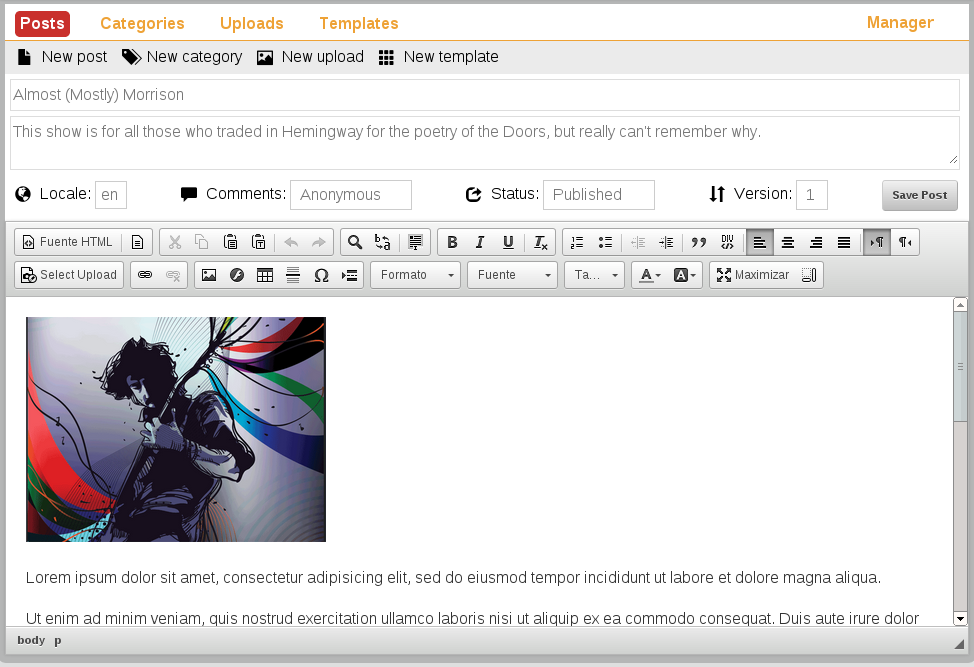The image size is (974, 667).
Task: Click the Cut scissors icon
Action: pyautogui.click(x=175, y=242)
